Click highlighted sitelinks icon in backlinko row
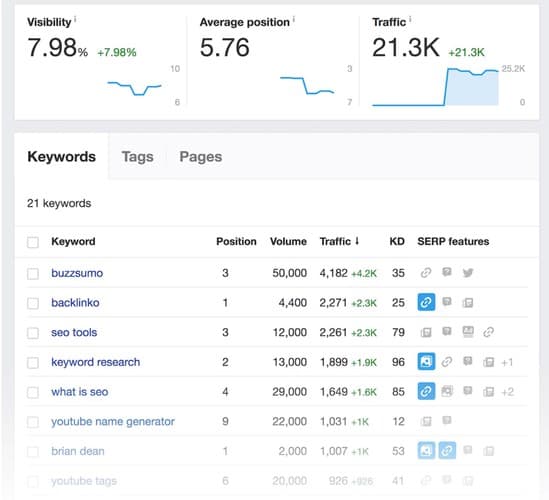Viewport: 549px width, 500px height. click(x=426, y=302)
